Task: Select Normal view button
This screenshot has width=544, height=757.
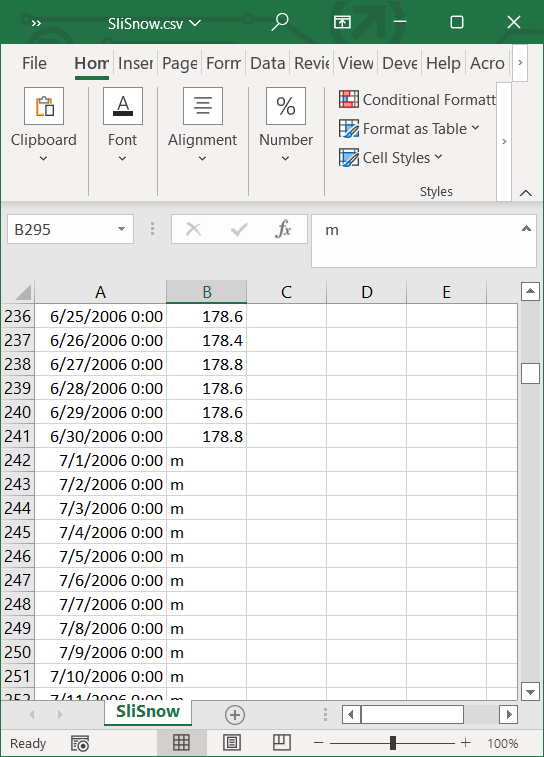Action: tap(181, 743)
